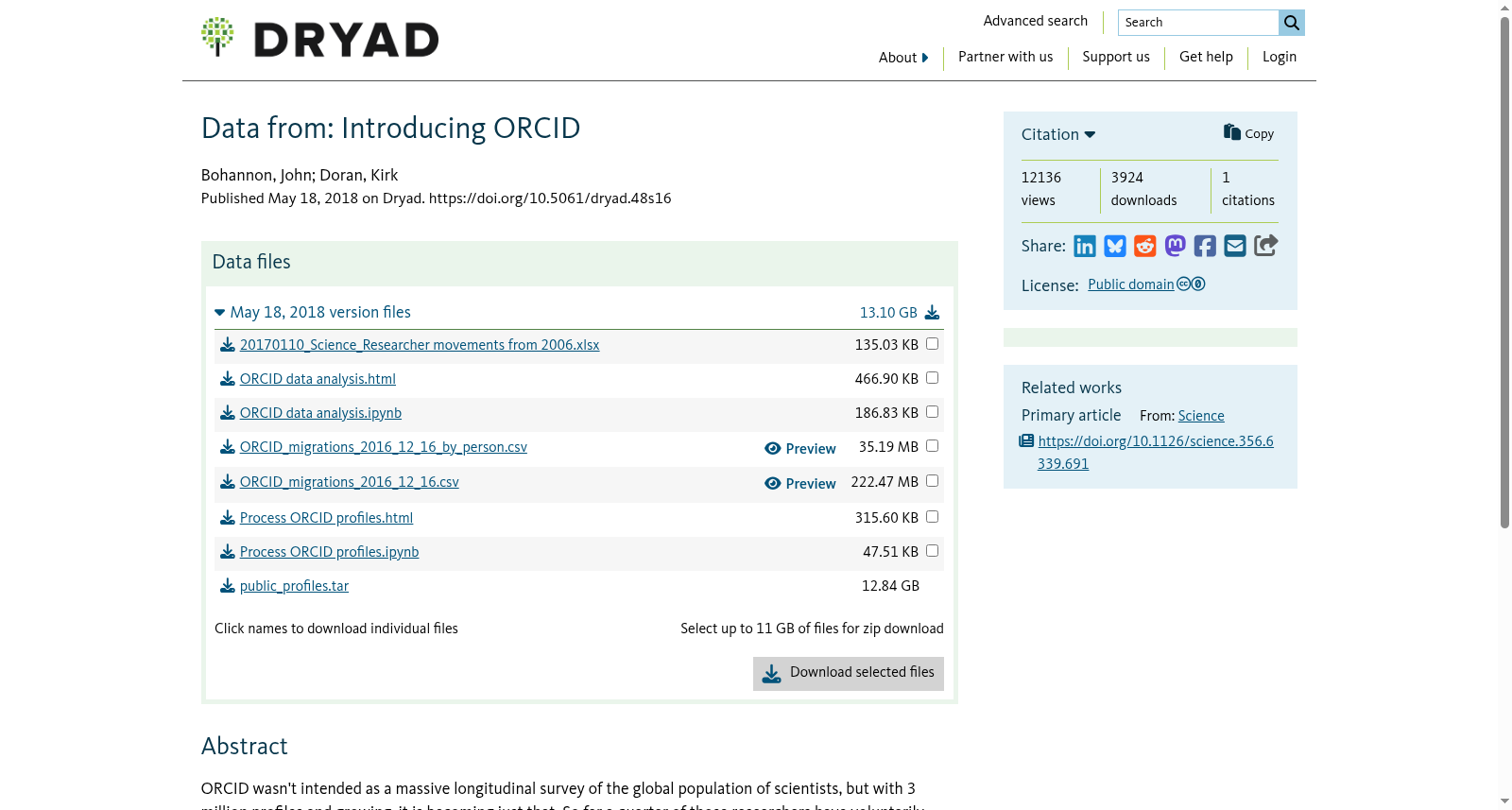1512x810 pixels.
Task: Download icon beside Process ORCID profiles.ipynb
Action: (227, 552)
